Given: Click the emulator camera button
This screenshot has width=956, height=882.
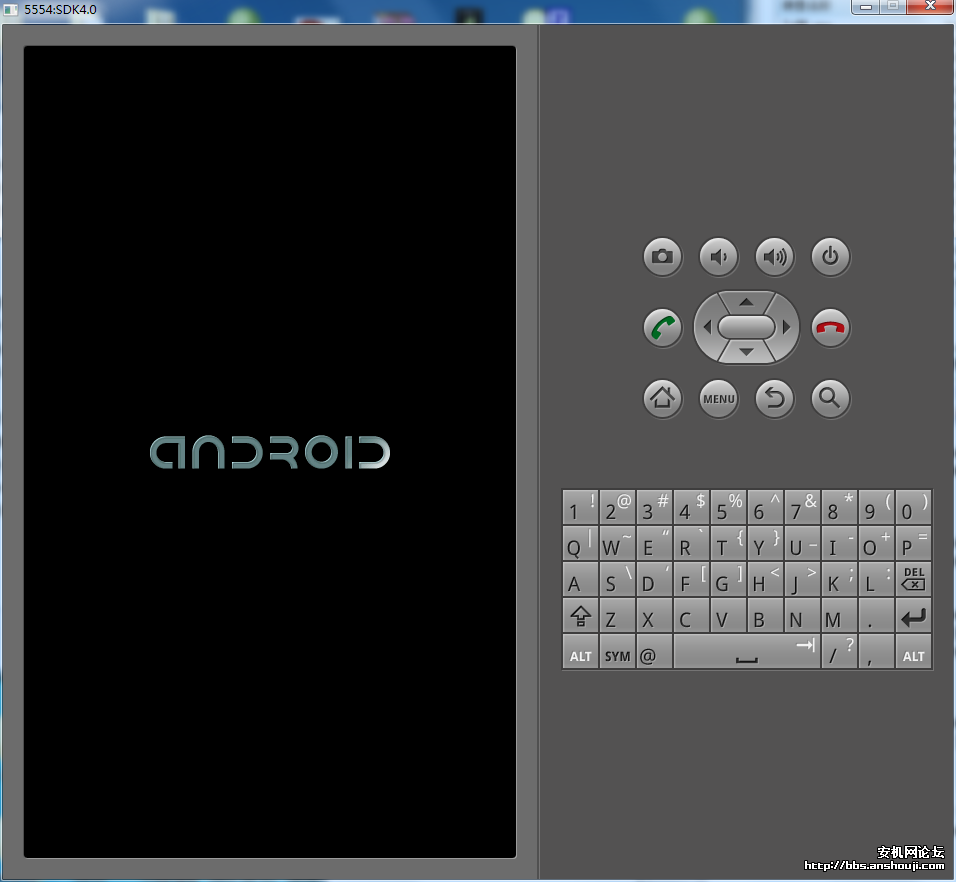Looking at the screenshot, I should click(x=663, y=257).
